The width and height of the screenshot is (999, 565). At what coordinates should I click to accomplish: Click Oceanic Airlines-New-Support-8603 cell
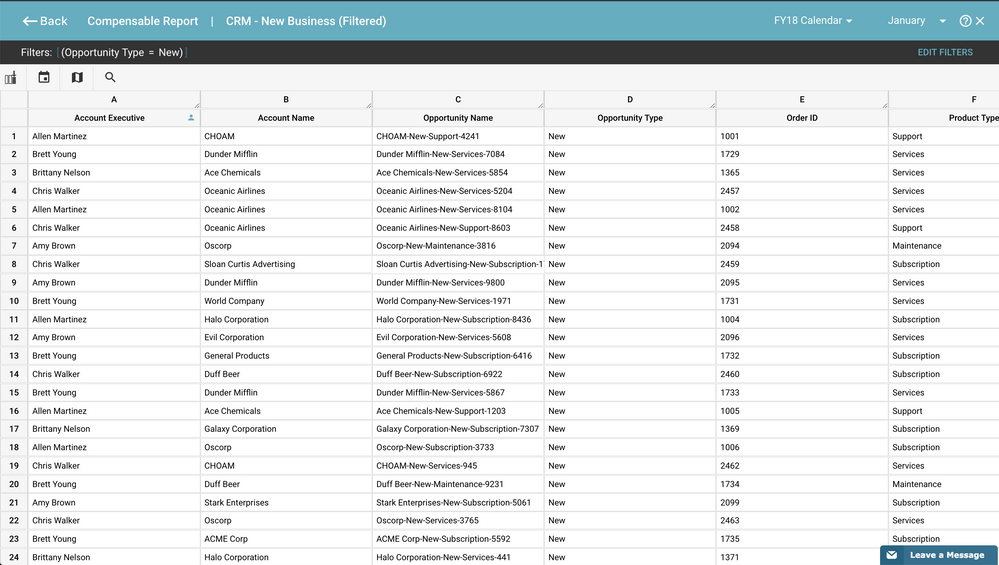(x=458, y=228)
